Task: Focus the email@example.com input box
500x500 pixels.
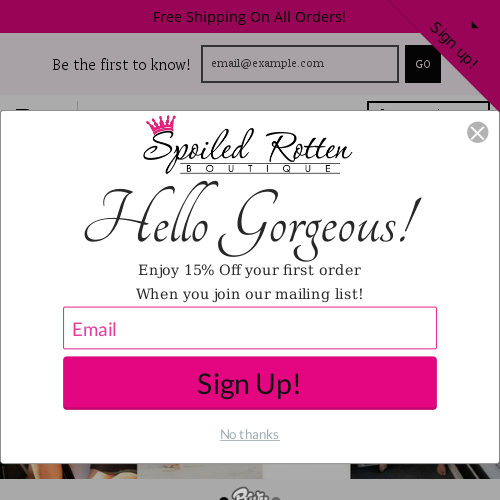Action: pos(300,64)
